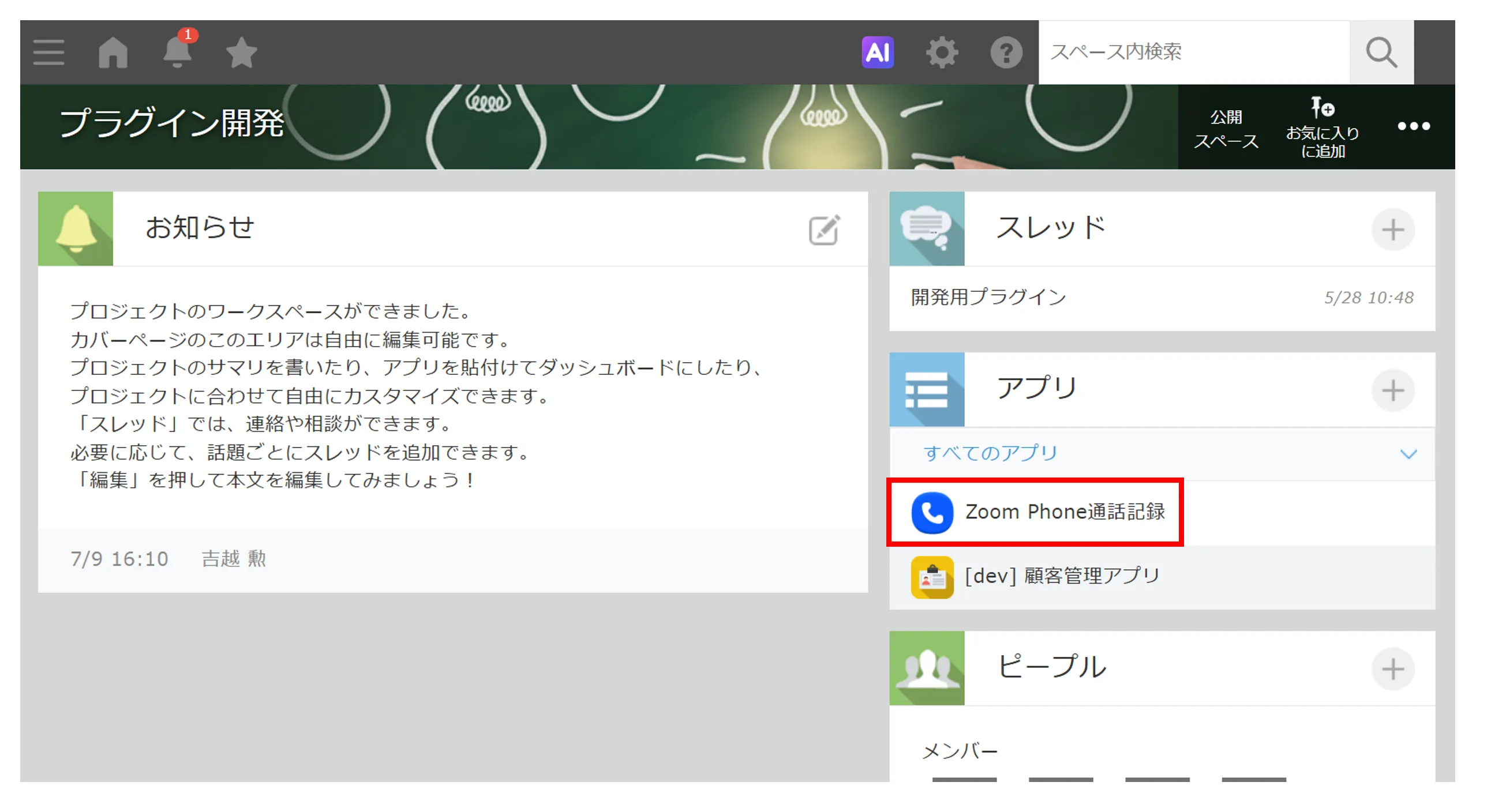Open the hamburger navigation menu

coord(48,52)
